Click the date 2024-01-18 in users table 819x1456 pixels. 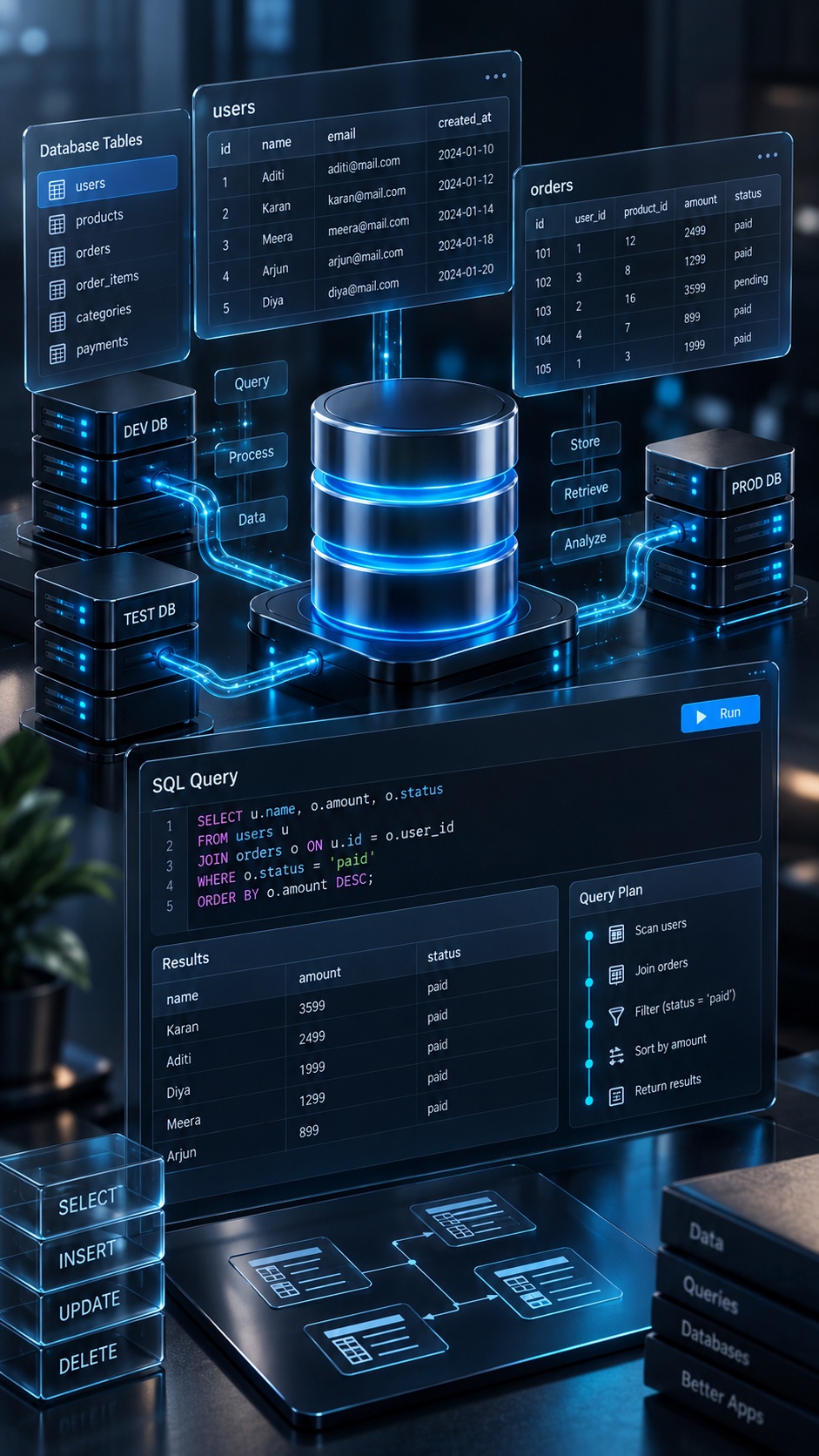point(466,241)
